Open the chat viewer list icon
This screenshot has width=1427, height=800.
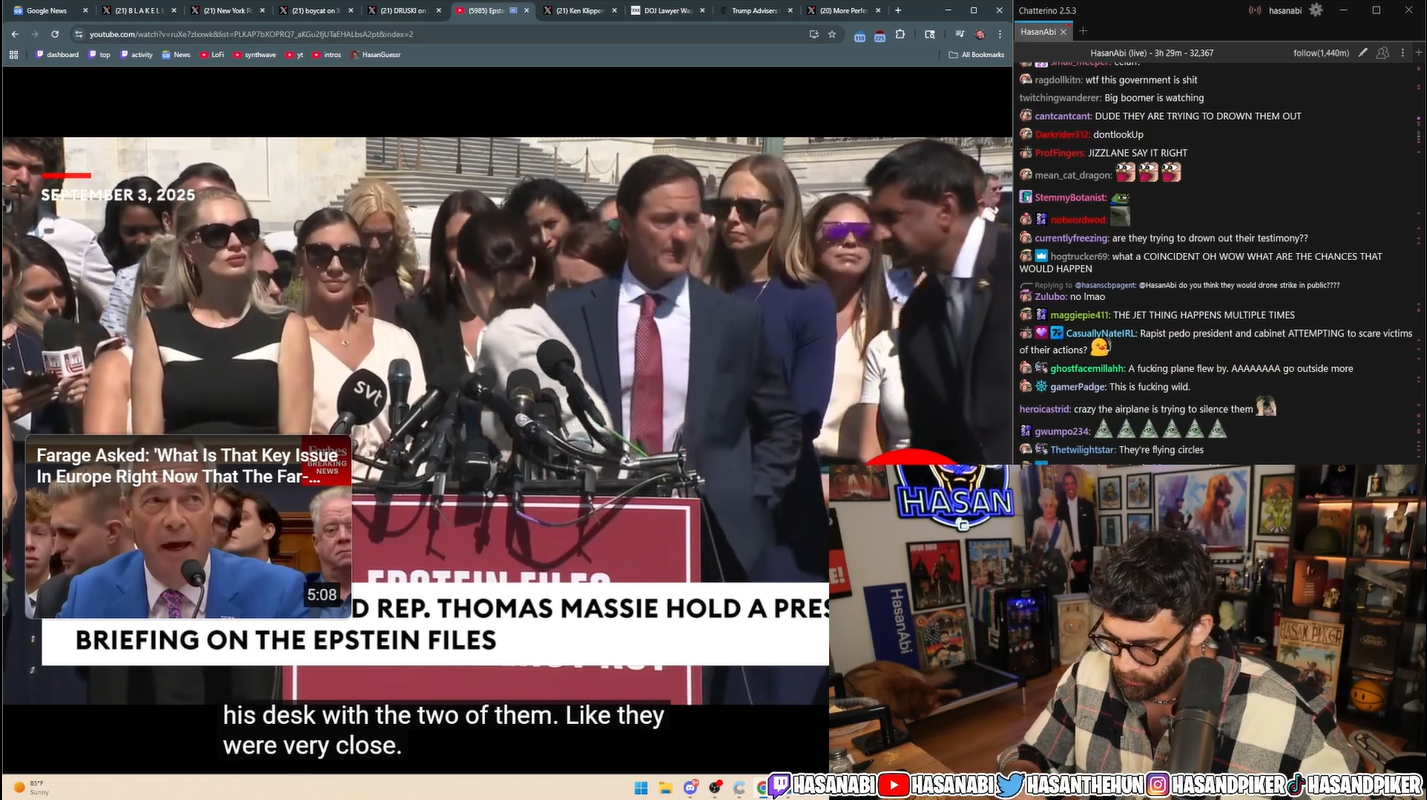click(1383, 53)
